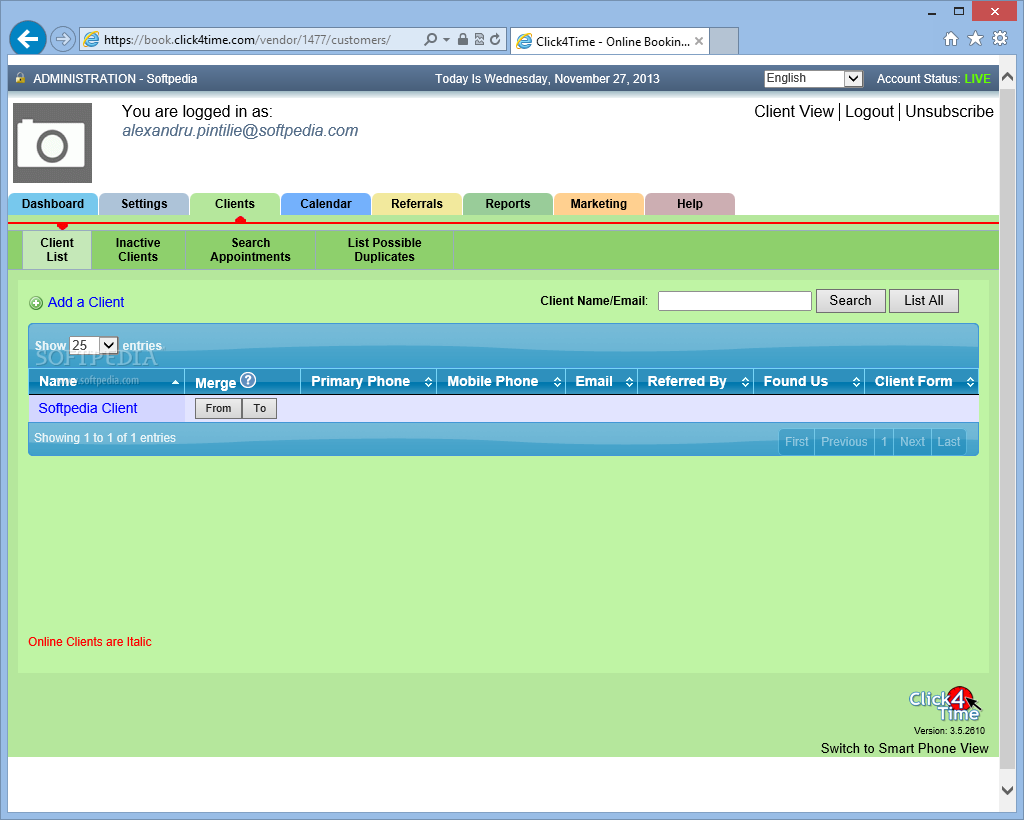
Task: Focus the Client Name/Email search field
Action: click(735, 301)
